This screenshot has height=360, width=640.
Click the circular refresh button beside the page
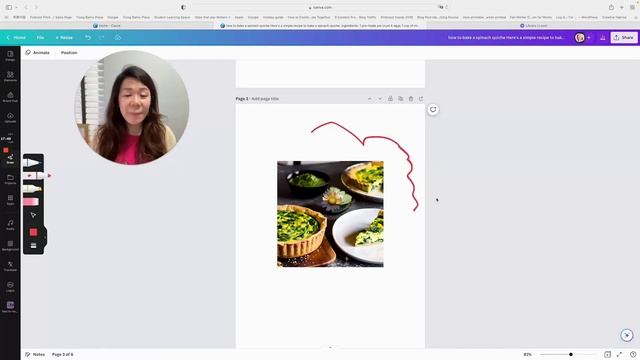point(433,109)
